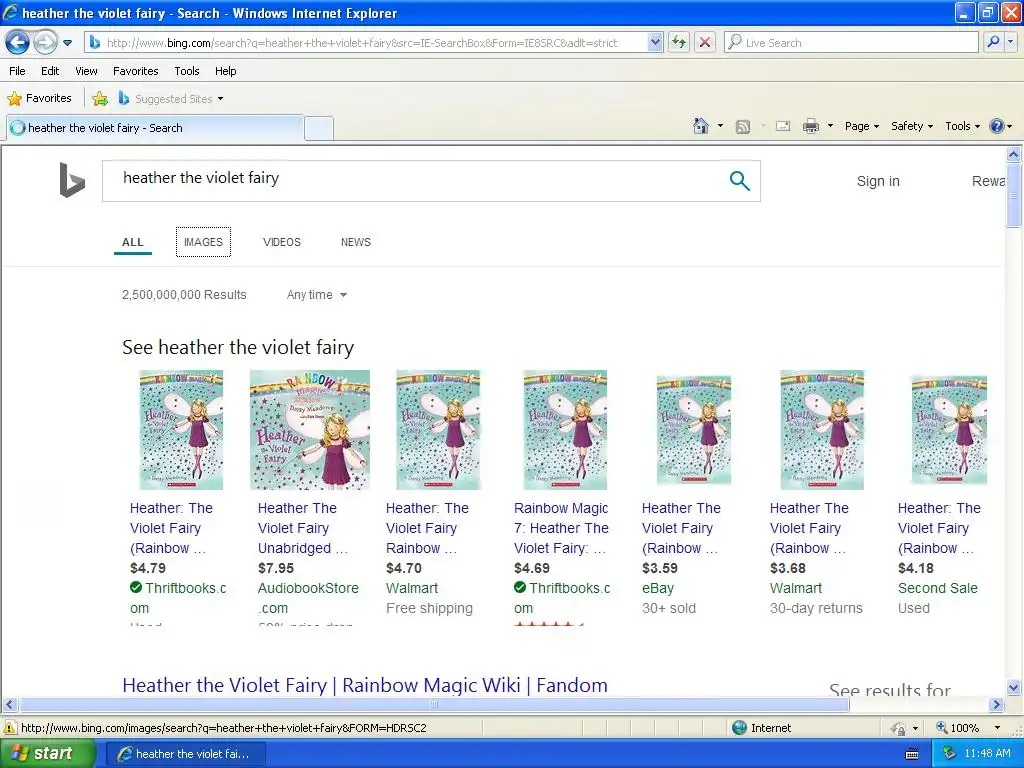Open 'Rainbow Magic 7: Heather The Violet Fairy' link
Viewport: 1024px width, 768px height.
(x=561, y=528)
